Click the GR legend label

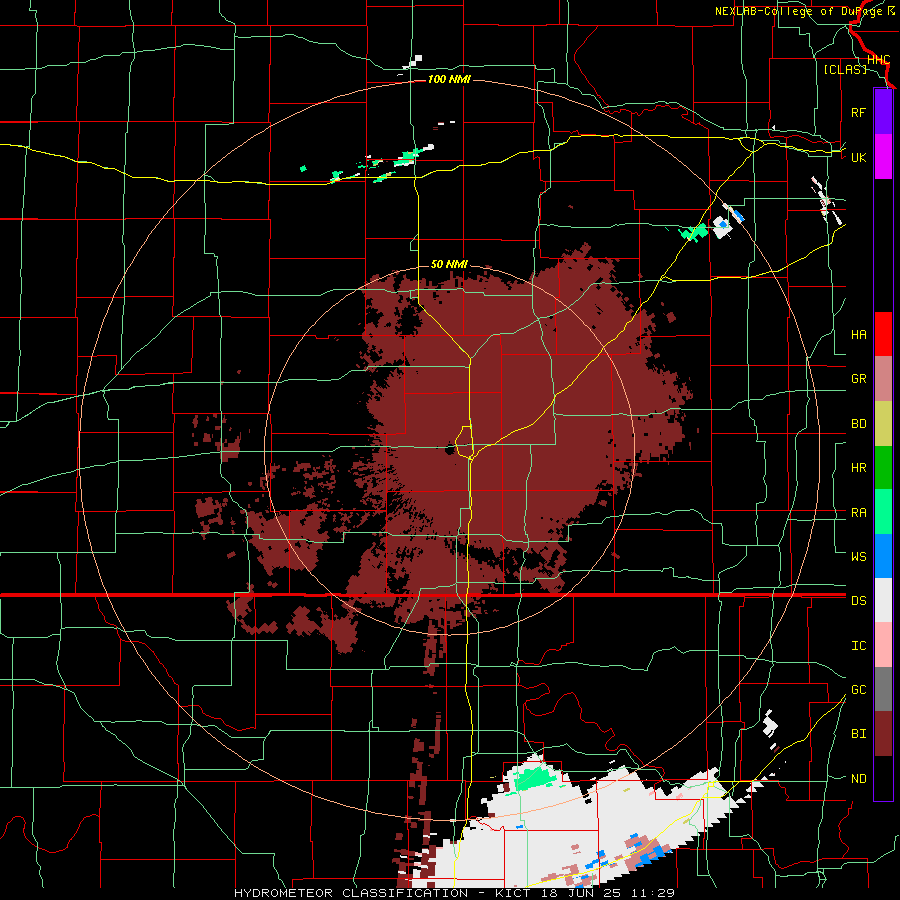coord(858,379)
